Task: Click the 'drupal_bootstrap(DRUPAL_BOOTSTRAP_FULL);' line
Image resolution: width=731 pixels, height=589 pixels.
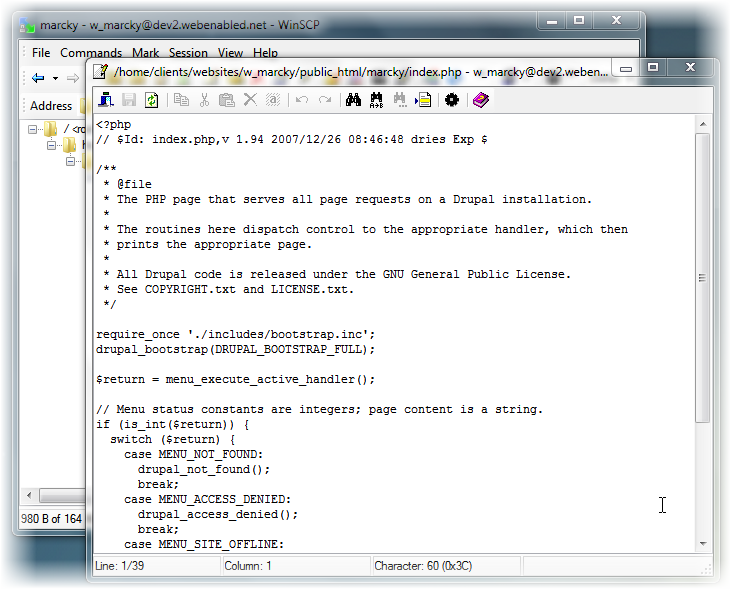Action: coord(235,349)
